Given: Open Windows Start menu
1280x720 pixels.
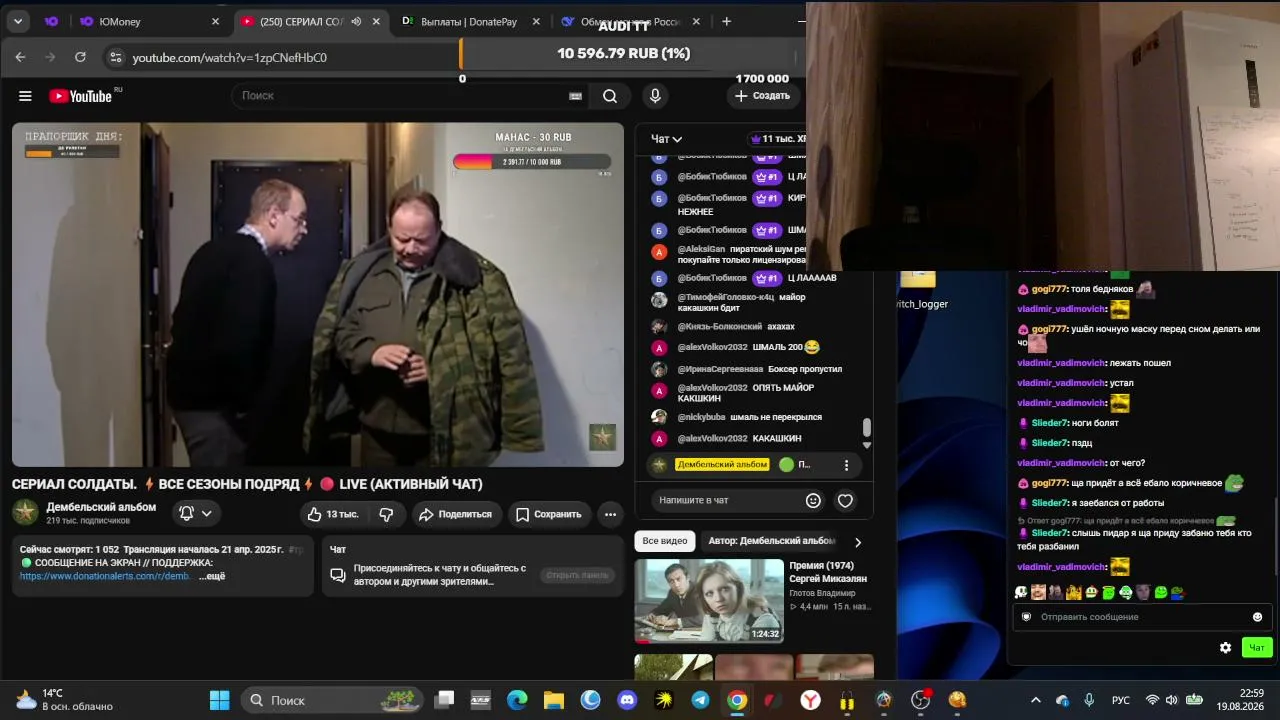Looking at the screenshot, I should tap(220, 700).
